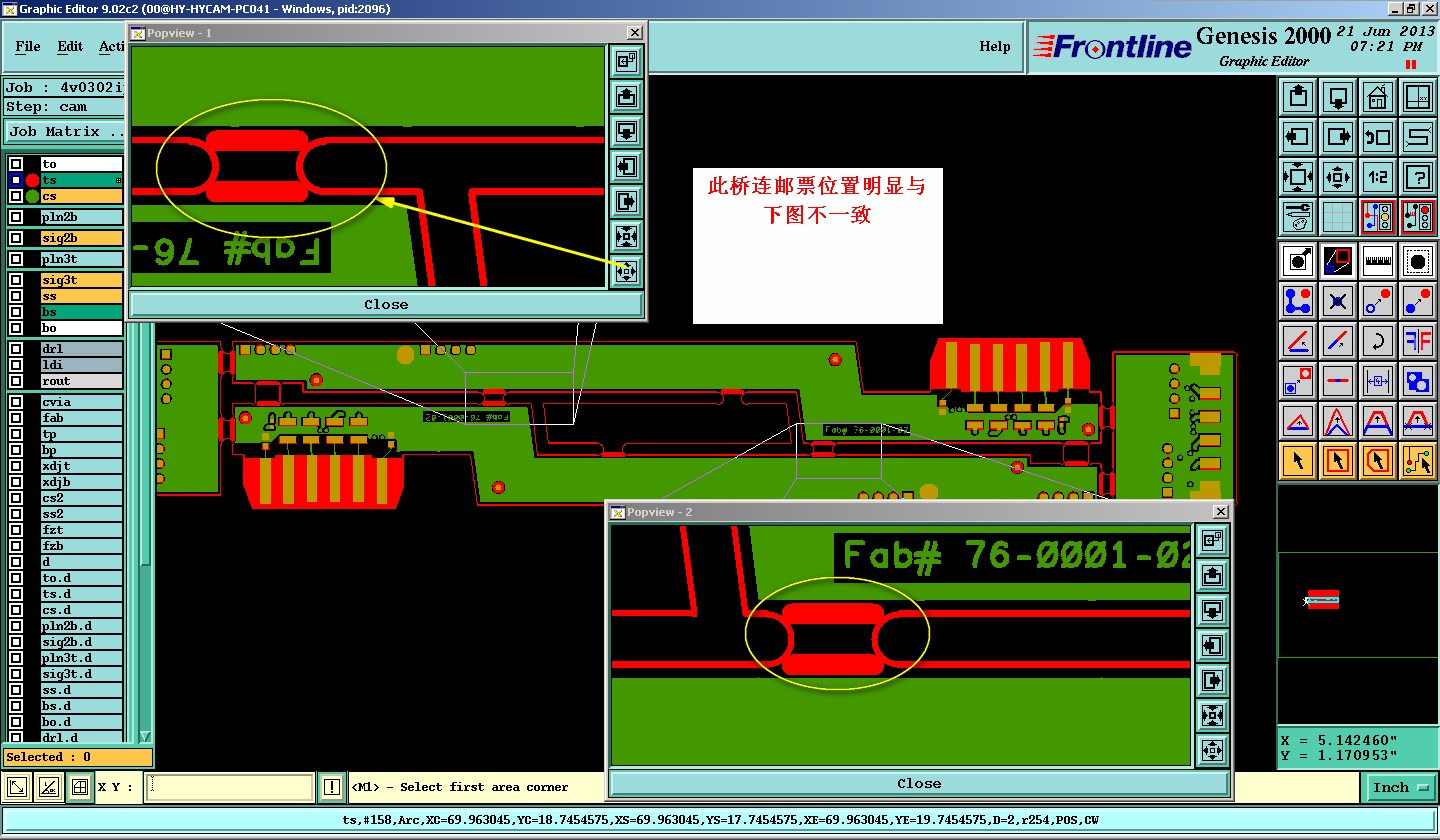Toggle checkbox for layer fab

(16, 418)
